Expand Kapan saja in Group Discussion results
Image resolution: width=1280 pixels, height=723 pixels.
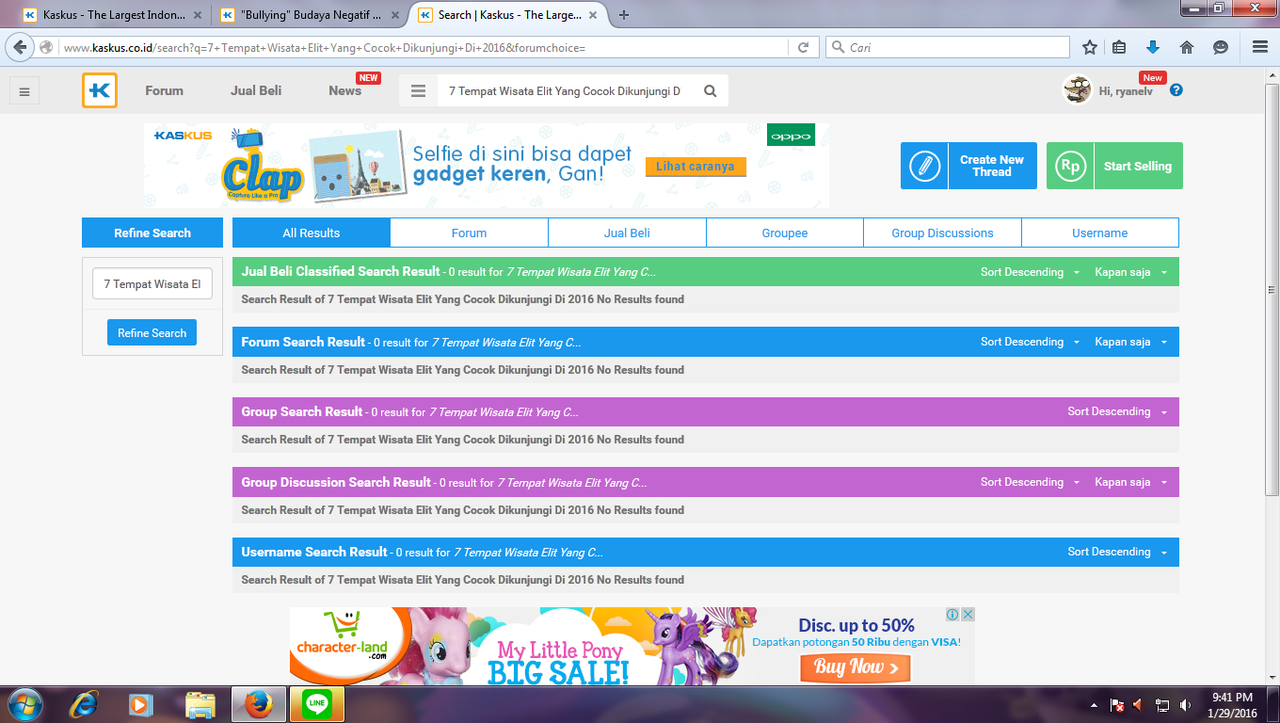click(x=1131, y=482)
